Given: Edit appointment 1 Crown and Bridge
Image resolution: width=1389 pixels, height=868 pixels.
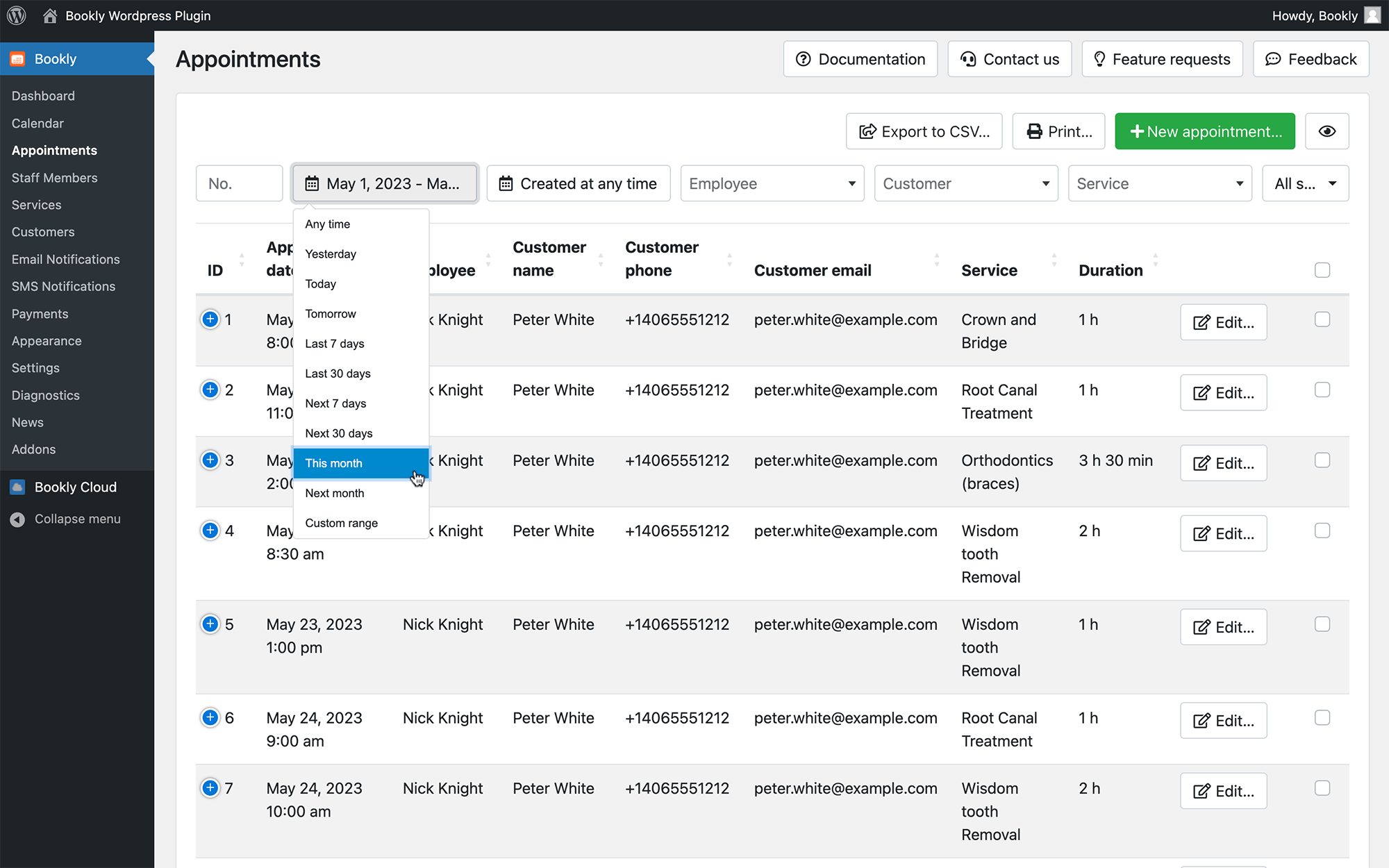Looking at the screenshot, I should point(1224,322).
